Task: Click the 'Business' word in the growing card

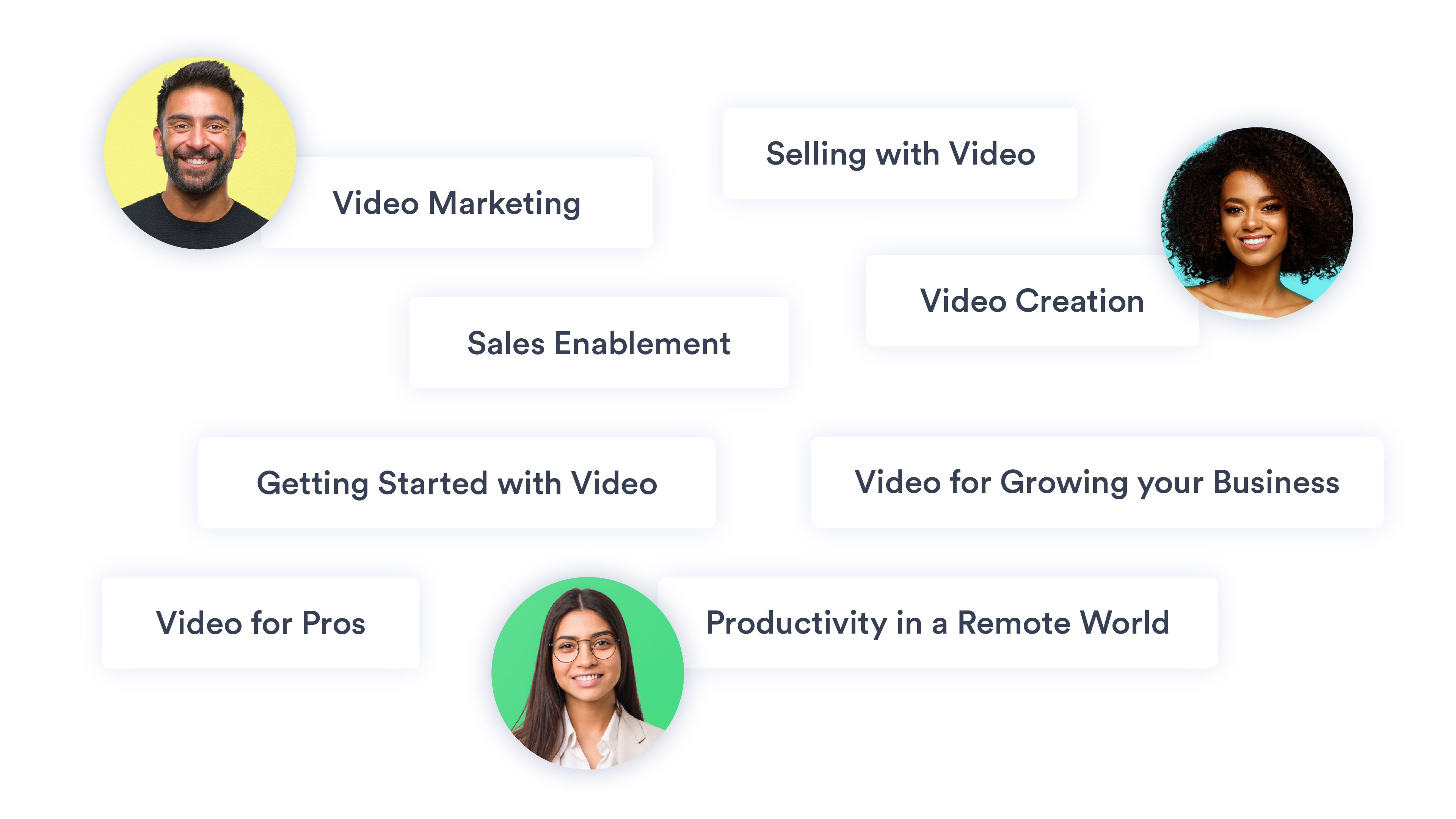Action: pos(1276,482)
